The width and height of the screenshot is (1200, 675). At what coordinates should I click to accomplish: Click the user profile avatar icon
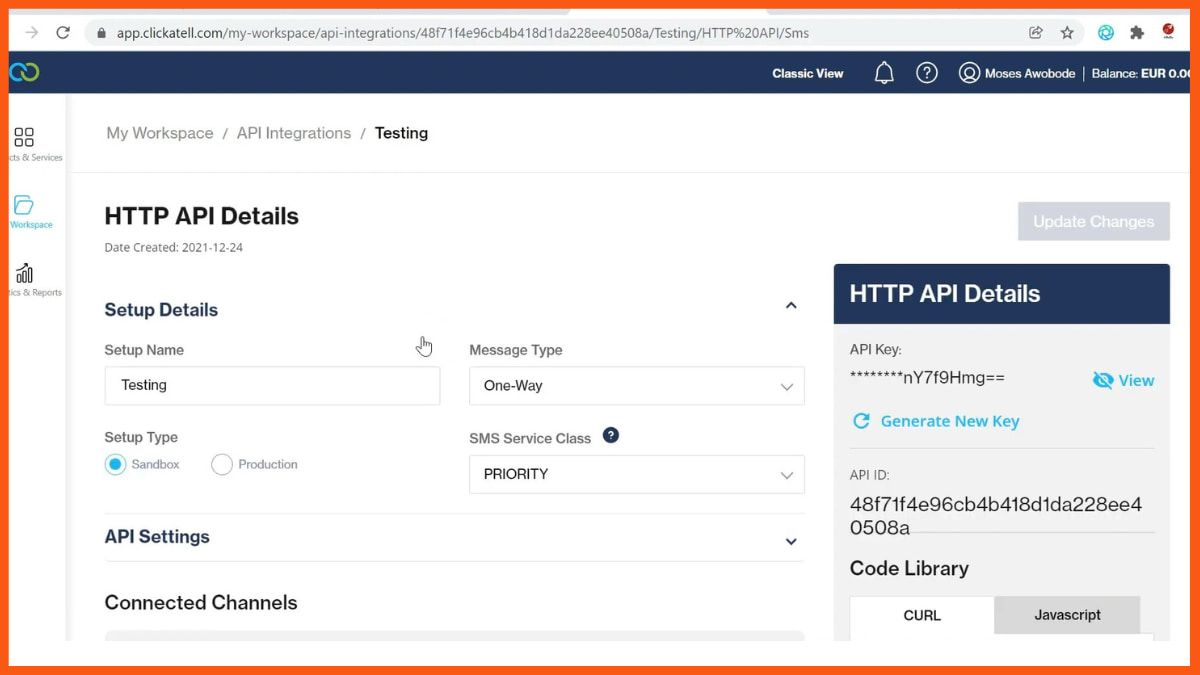[x=968, y=73]
